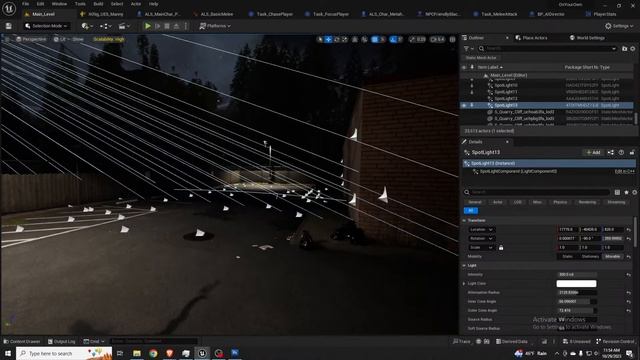
Task: Switch to the ALS_BasicMelee tab
Action: point(216,14)
